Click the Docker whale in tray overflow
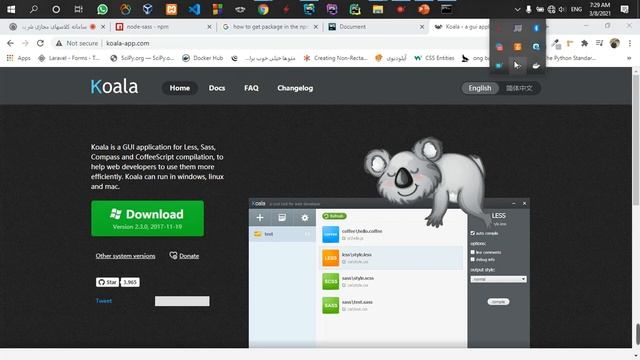The image size is (640, 360). point(536,65)
